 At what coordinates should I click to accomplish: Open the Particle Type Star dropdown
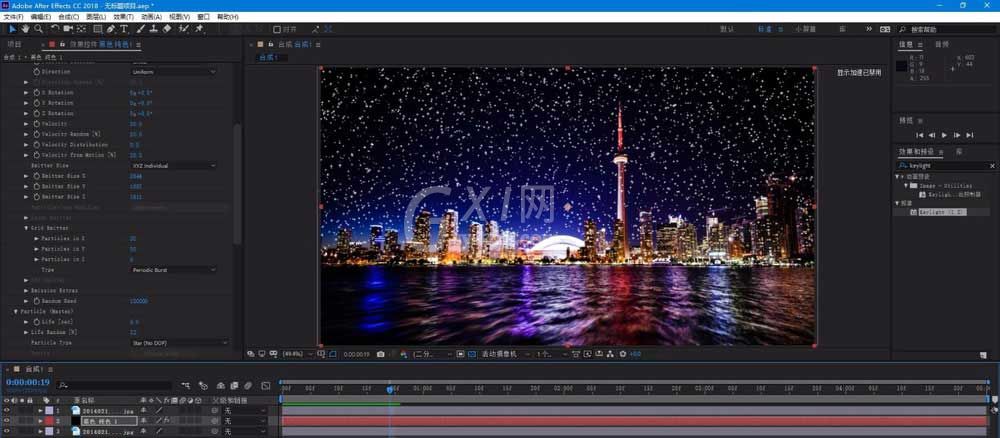tap(179, 343)
